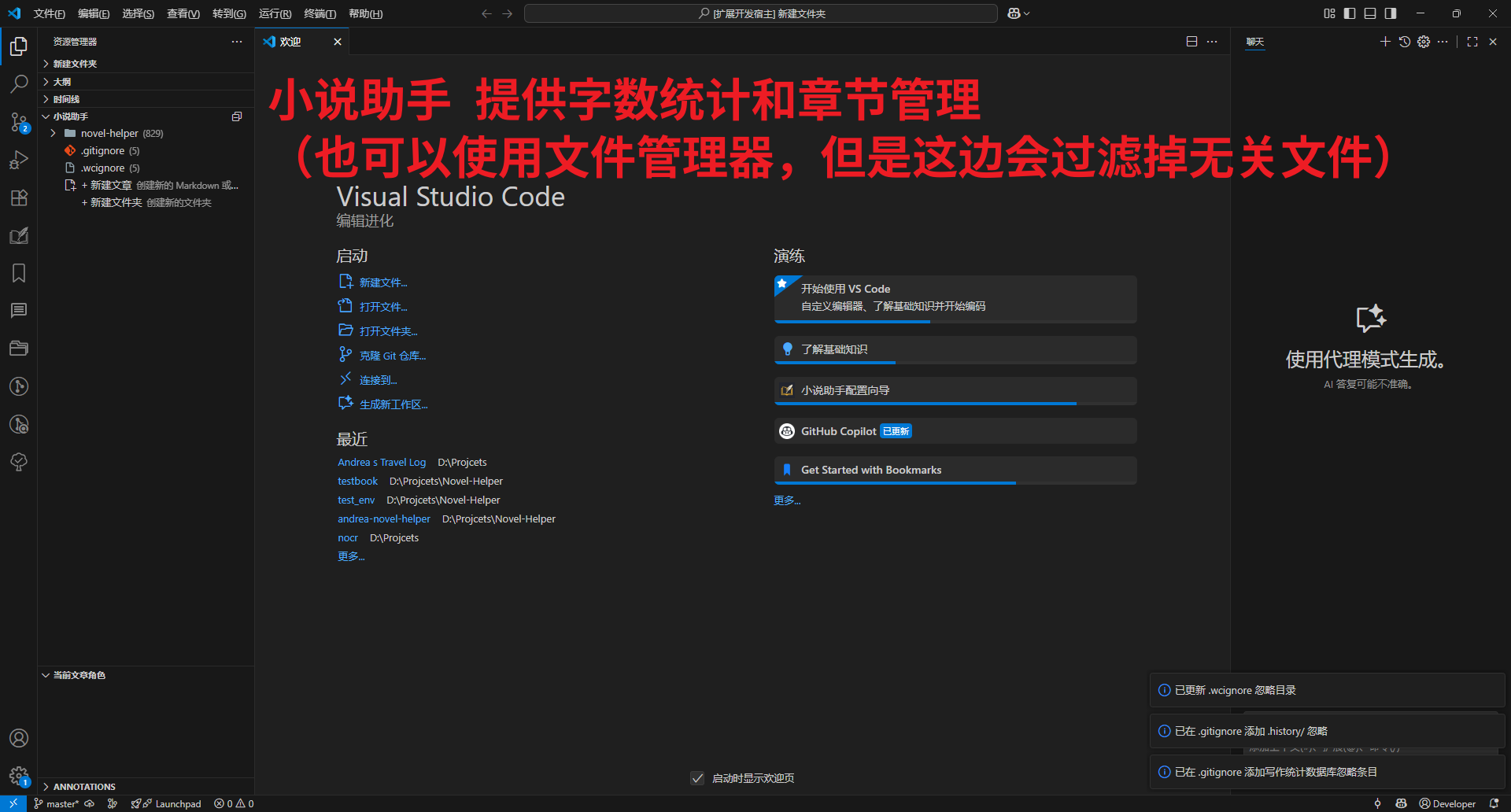1511x812 pixels.
Task: Expand the ANNOTATIONS section at bottom
Action: [84, 786]
